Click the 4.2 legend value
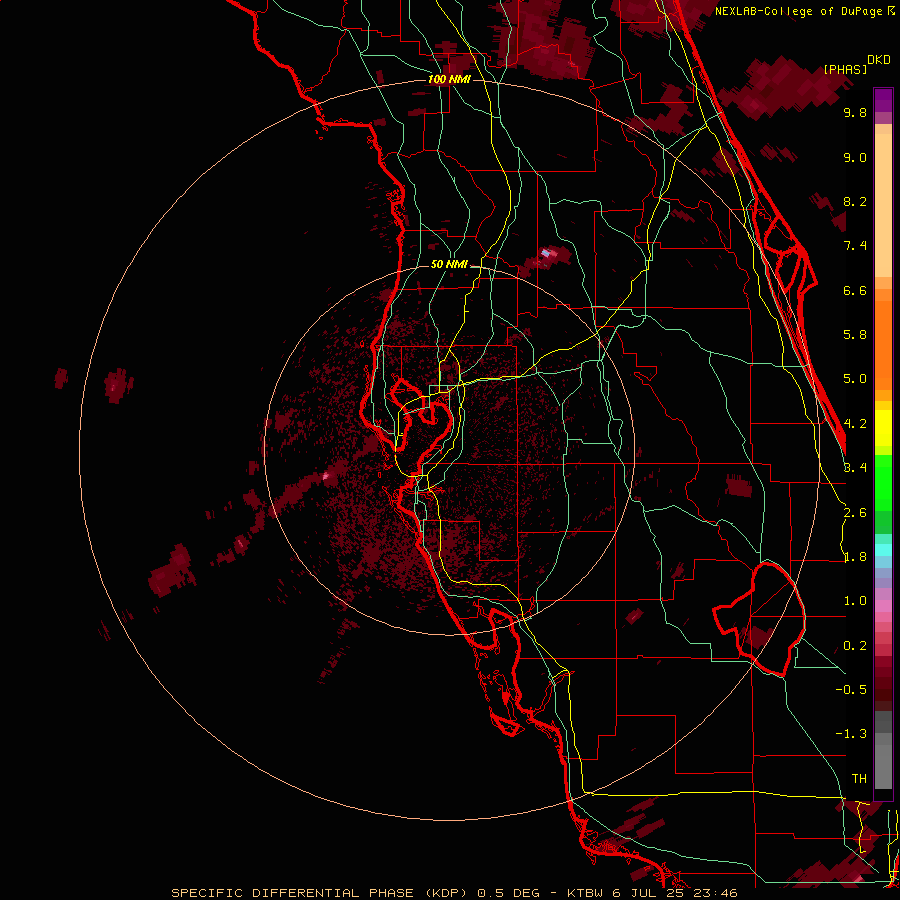The image size is (900, 900). coord(855,424)
